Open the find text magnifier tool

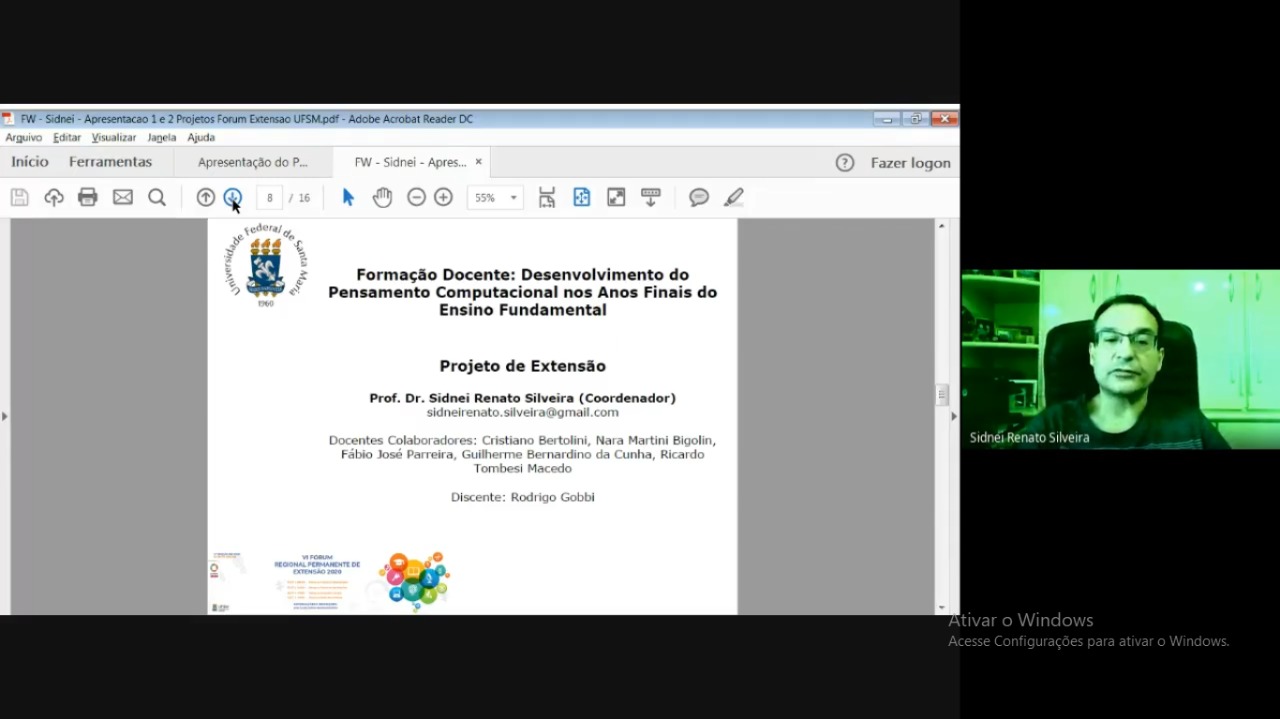(157, 197)
